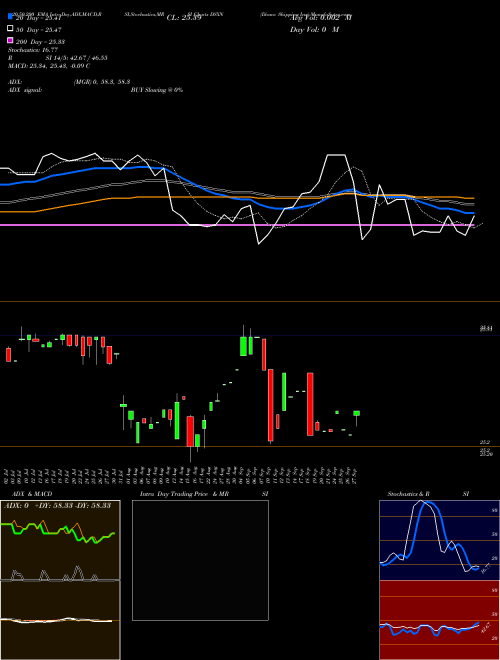This screenshot has width=500, height=660.
Task: Click the last green candlestick on the price chart
Action: [x=356, y=413]
